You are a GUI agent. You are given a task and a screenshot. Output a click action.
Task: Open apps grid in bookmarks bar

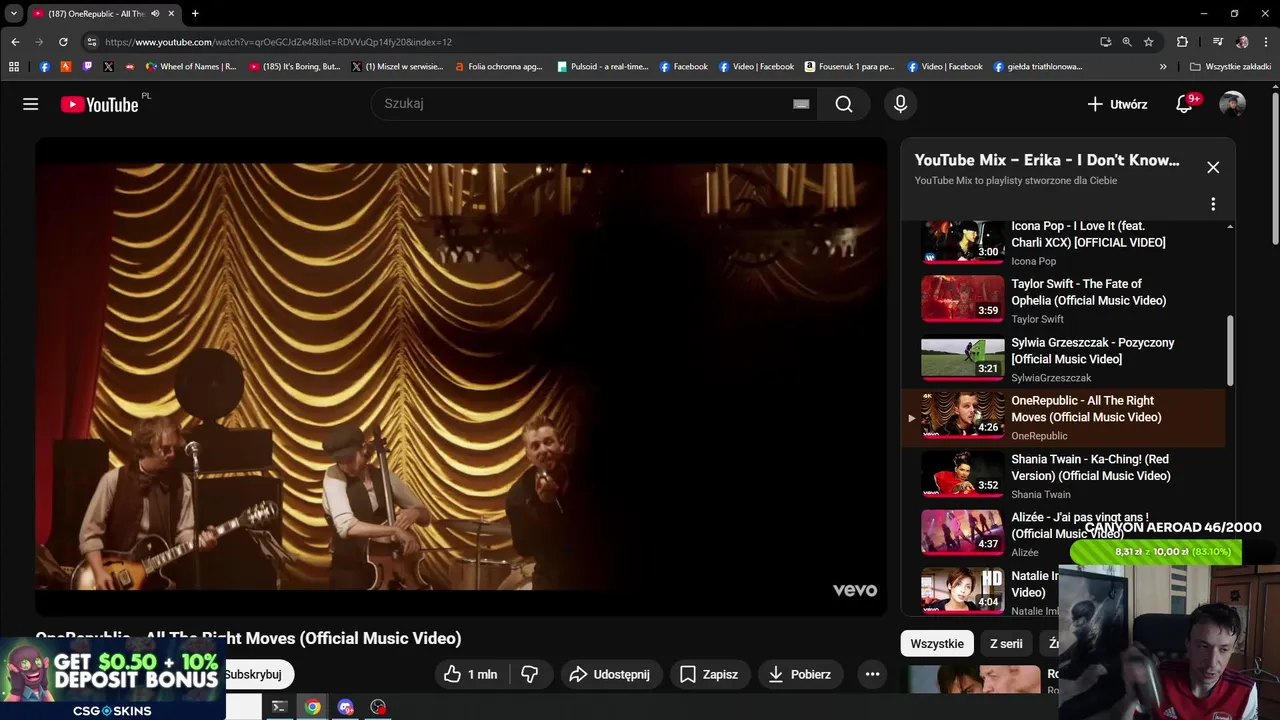14,67
